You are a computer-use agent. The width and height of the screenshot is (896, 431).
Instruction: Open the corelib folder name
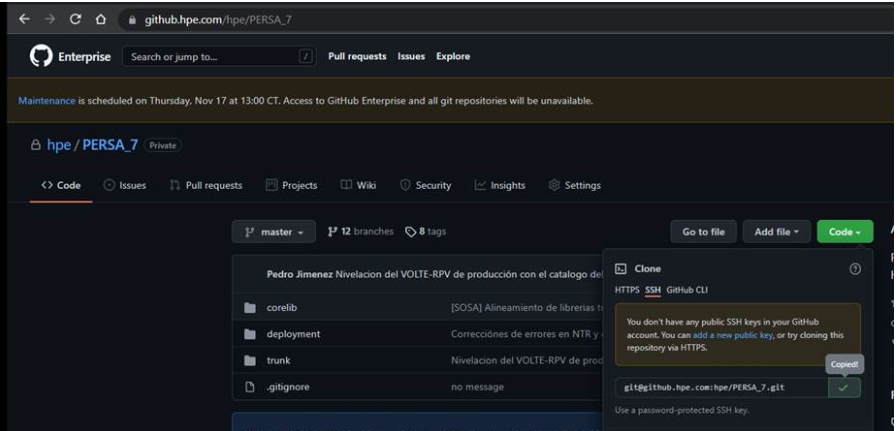coord(282,308)
